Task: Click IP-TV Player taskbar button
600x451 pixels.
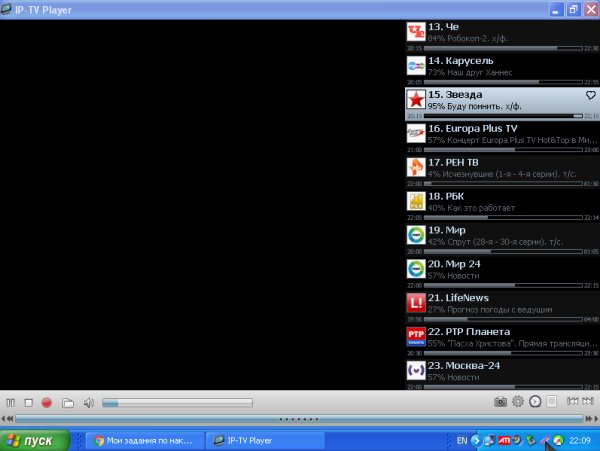Action: click(x=265, y=441)
